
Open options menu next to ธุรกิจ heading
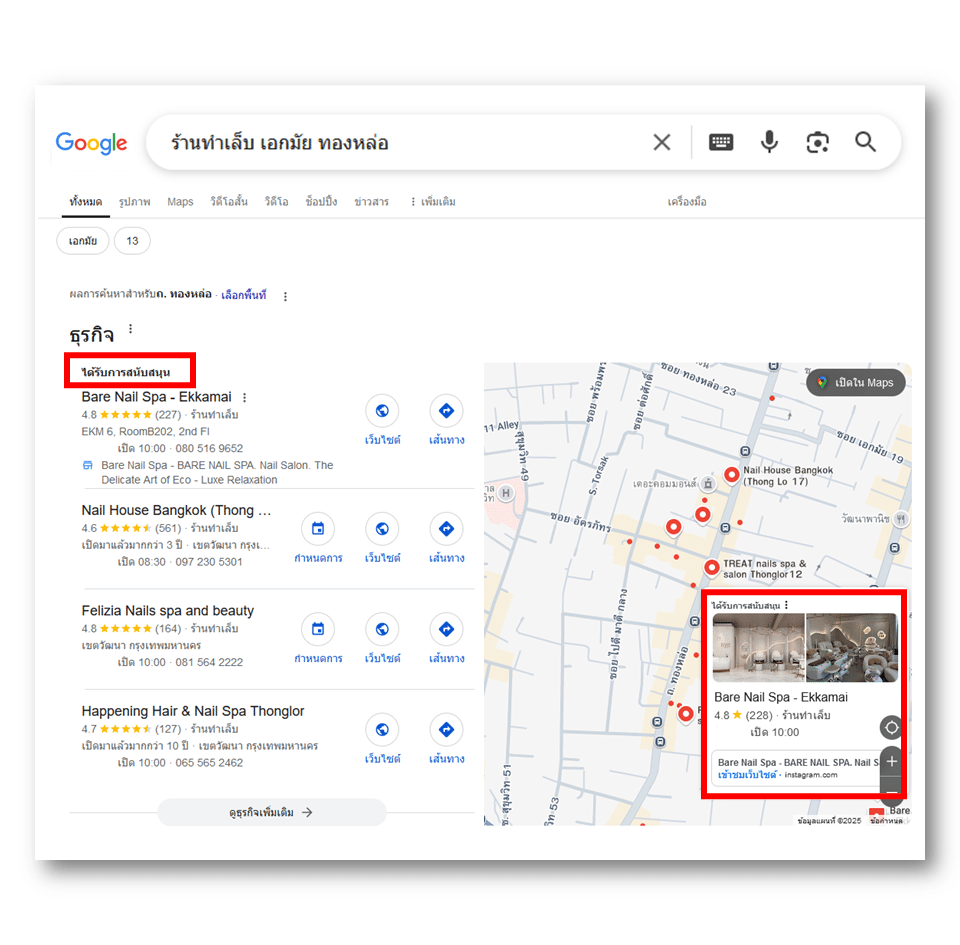[x=130, y=330]
